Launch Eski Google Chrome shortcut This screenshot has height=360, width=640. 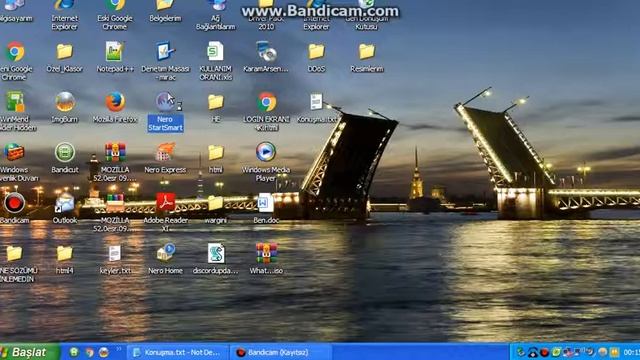(x=115, y=14)
